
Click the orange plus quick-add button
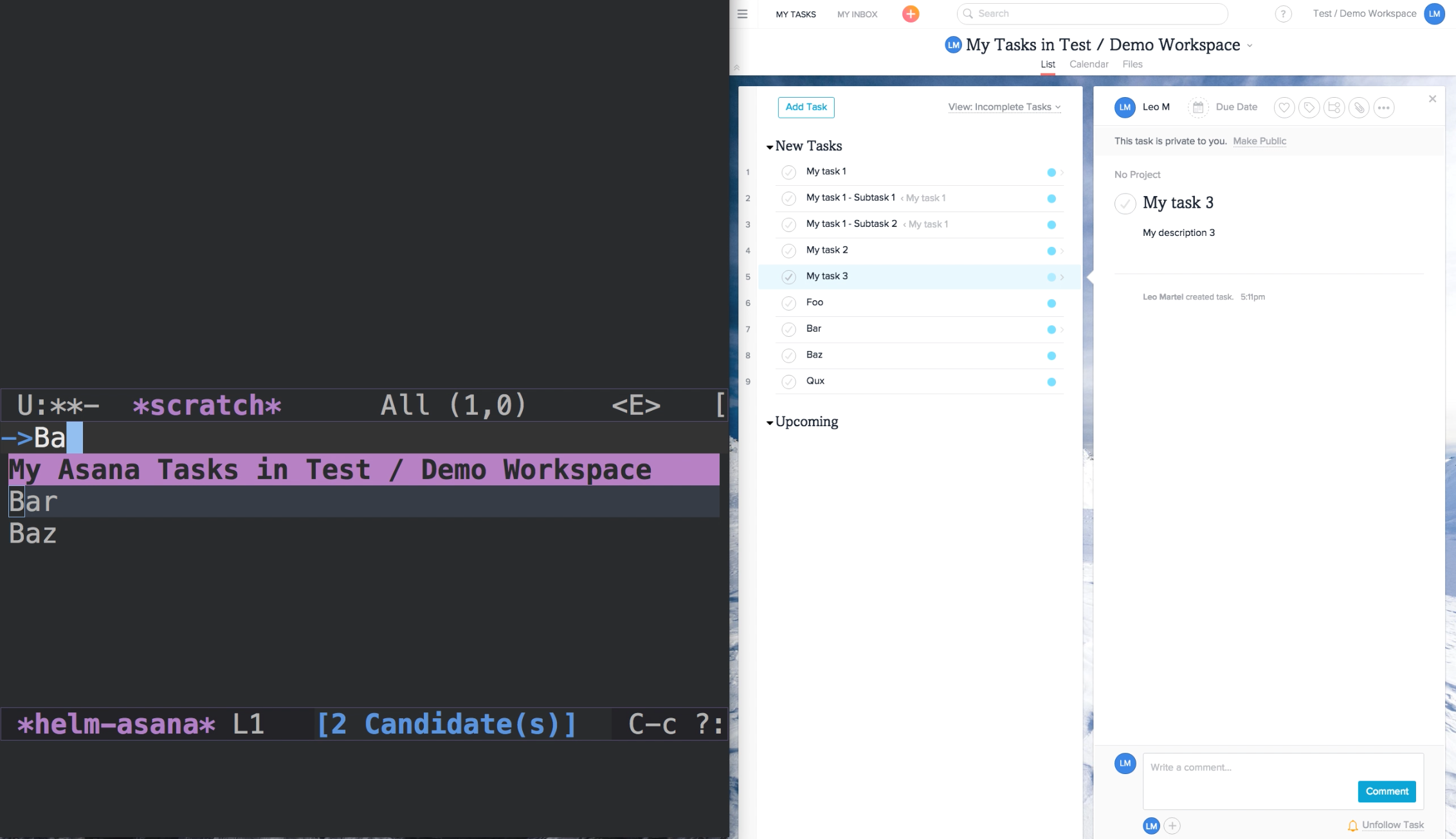pos(911,14)
